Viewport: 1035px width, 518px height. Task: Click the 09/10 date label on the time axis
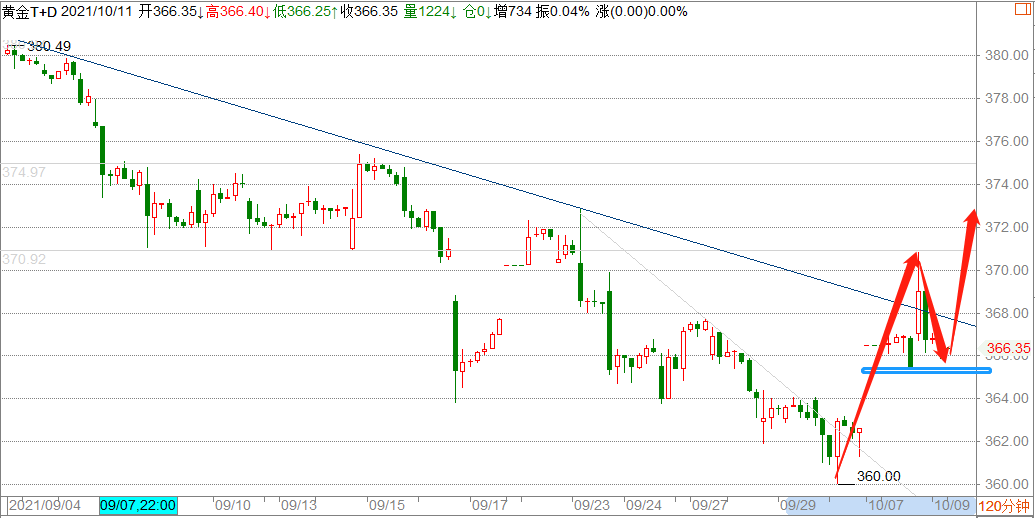(x=234, y=507)
